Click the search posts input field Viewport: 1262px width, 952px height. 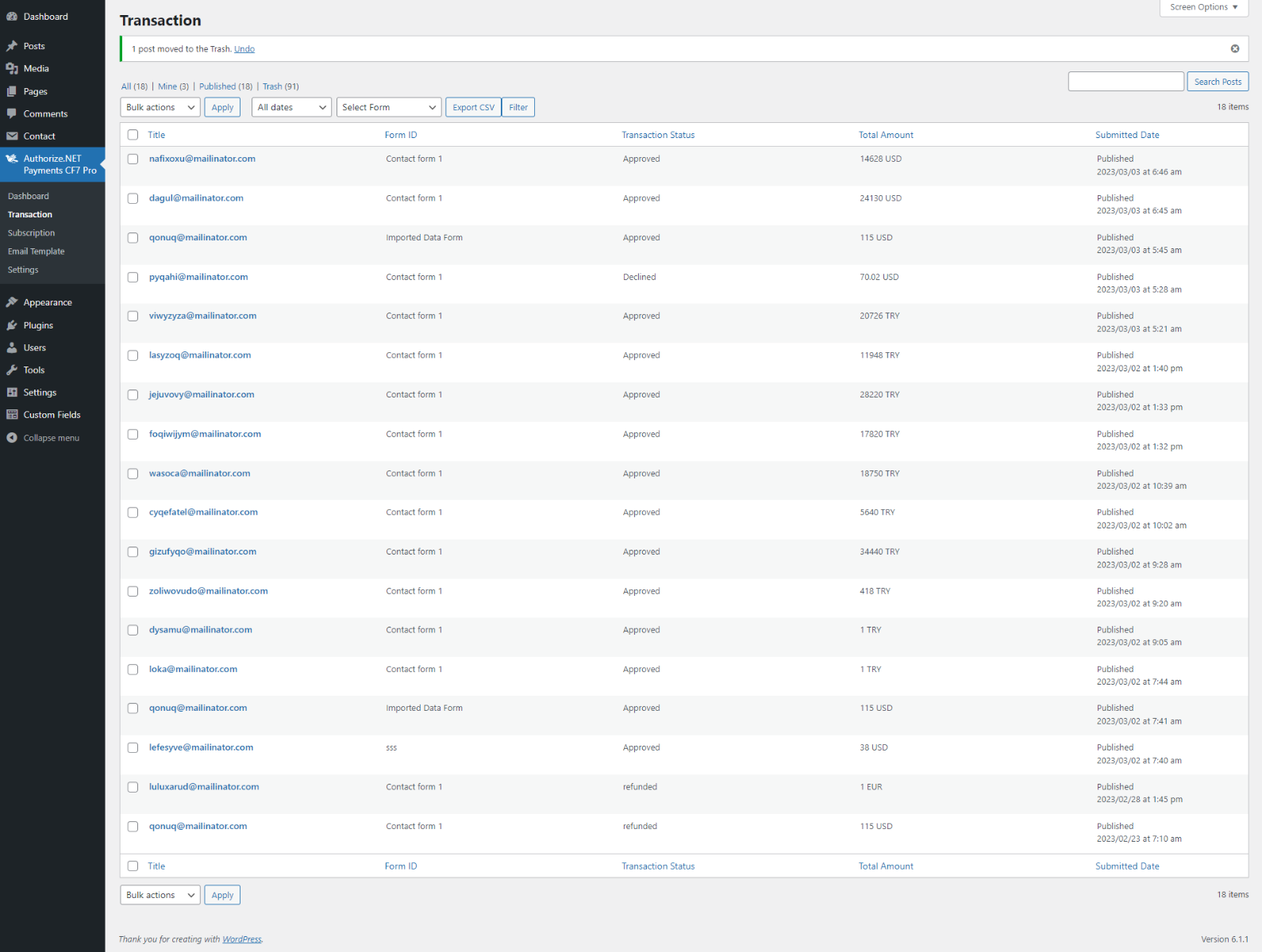pyautogui.click(x=1125, y=82)
